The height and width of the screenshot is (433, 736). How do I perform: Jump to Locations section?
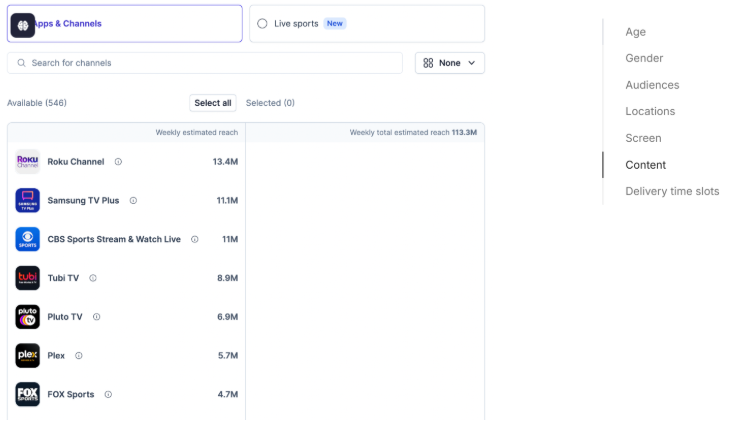(650, 111)
